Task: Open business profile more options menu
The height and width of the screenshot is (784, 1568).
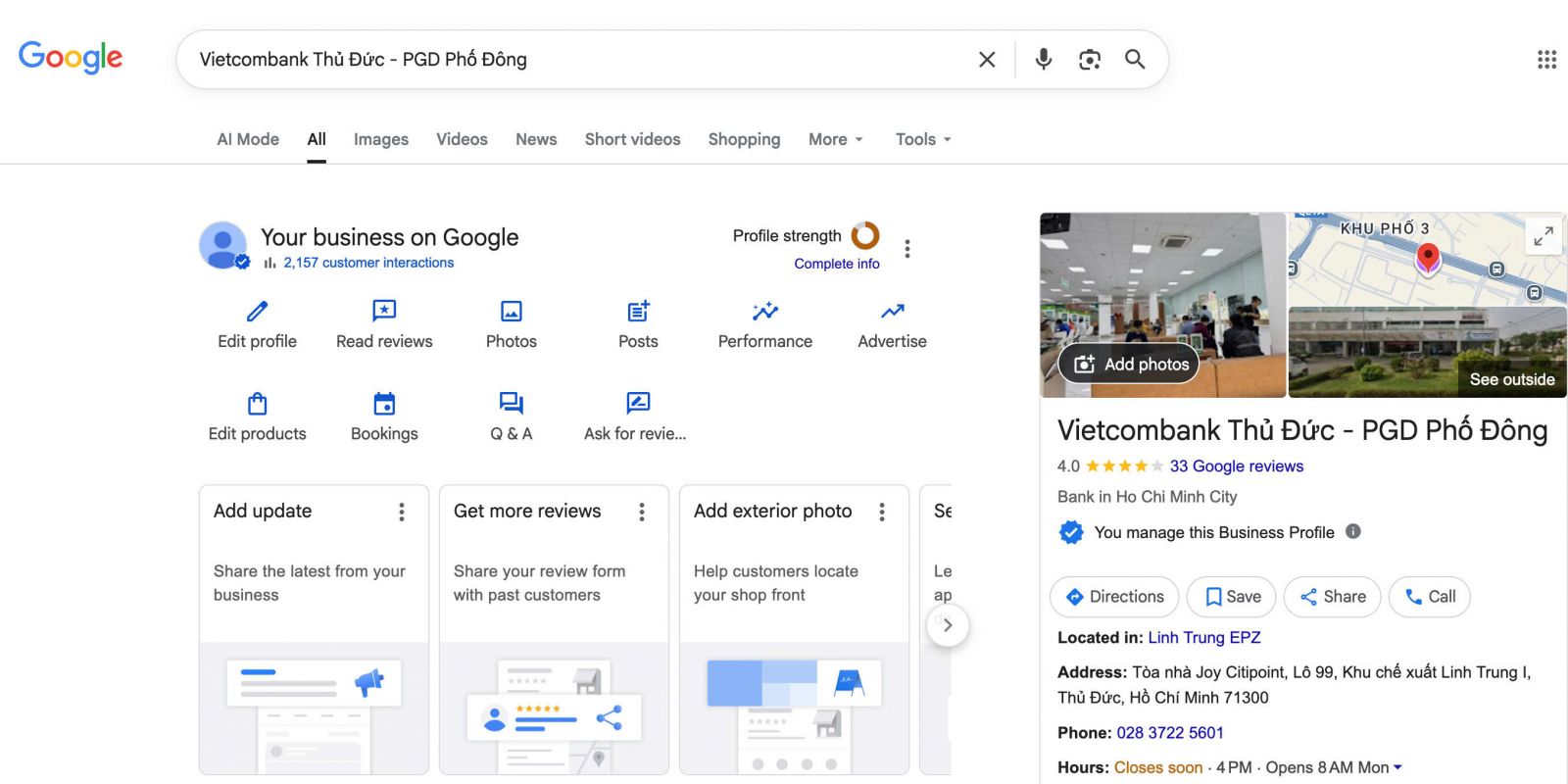Action: coord(907,249)
